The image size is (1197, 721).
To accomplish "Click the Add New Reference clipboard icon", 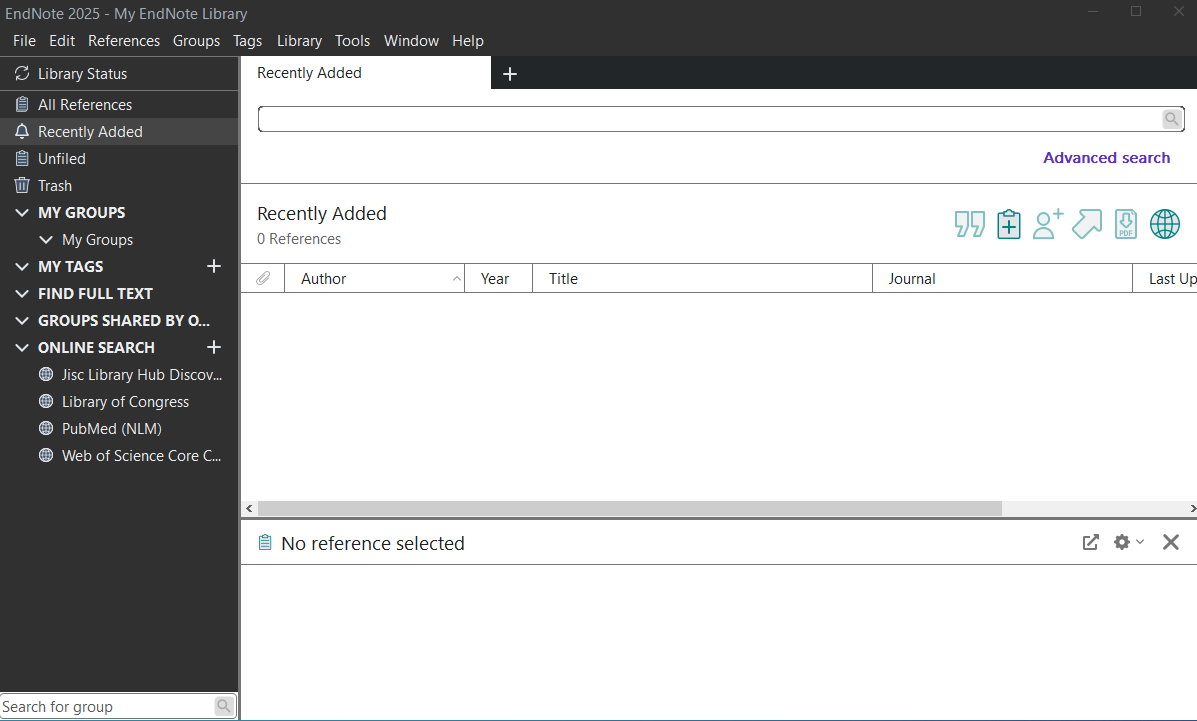I will (x=1009, y=224).
